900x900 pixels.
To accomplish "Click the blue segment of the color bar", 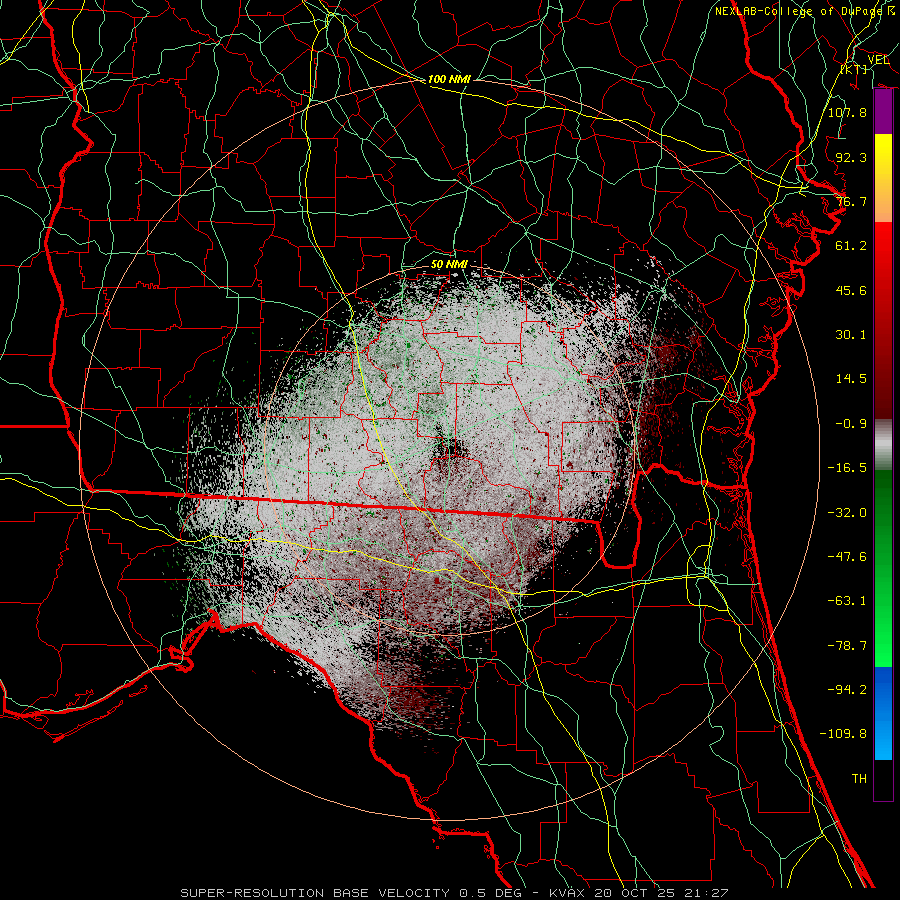I will click(883, 713).
